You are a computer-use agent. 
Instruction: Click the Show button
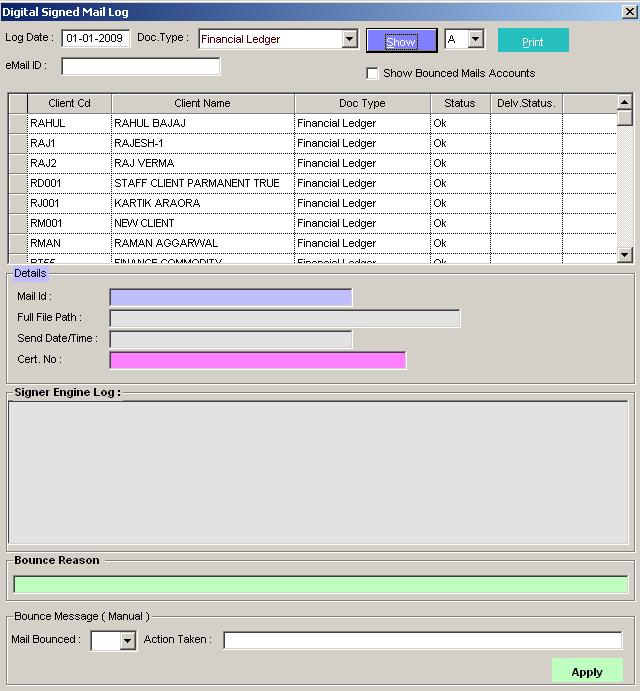401,41
